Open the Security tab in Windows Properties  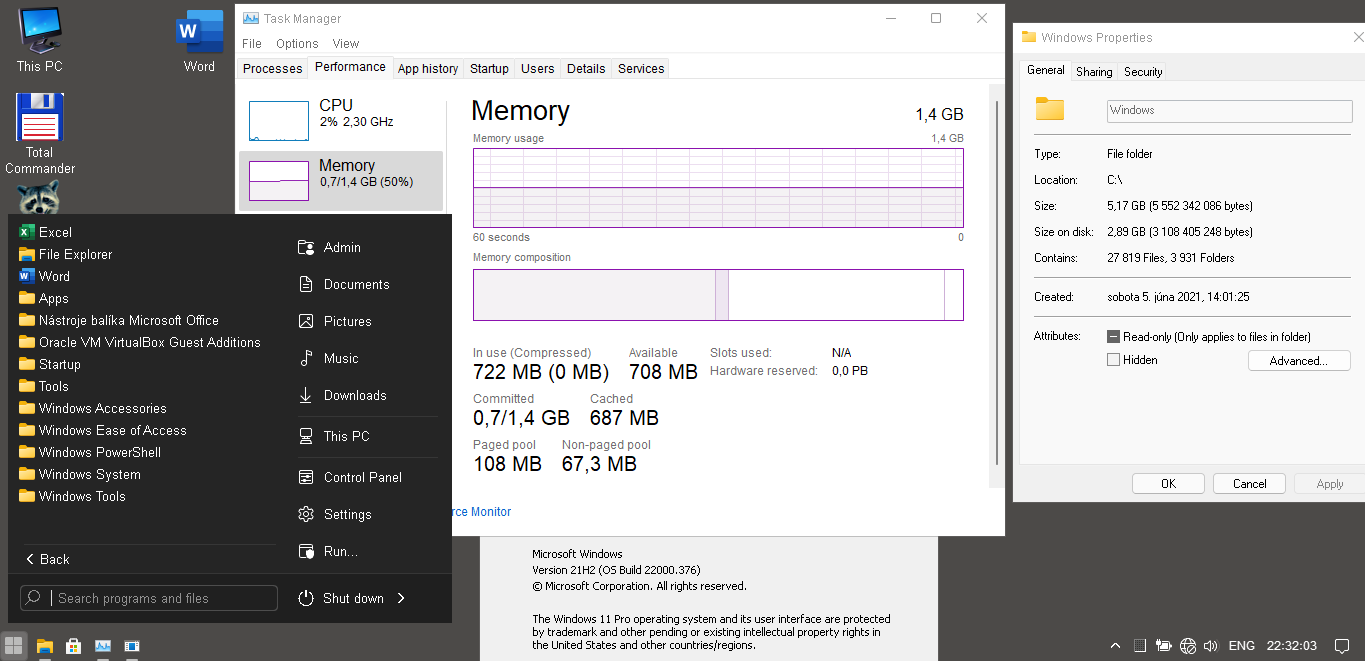1143,72
